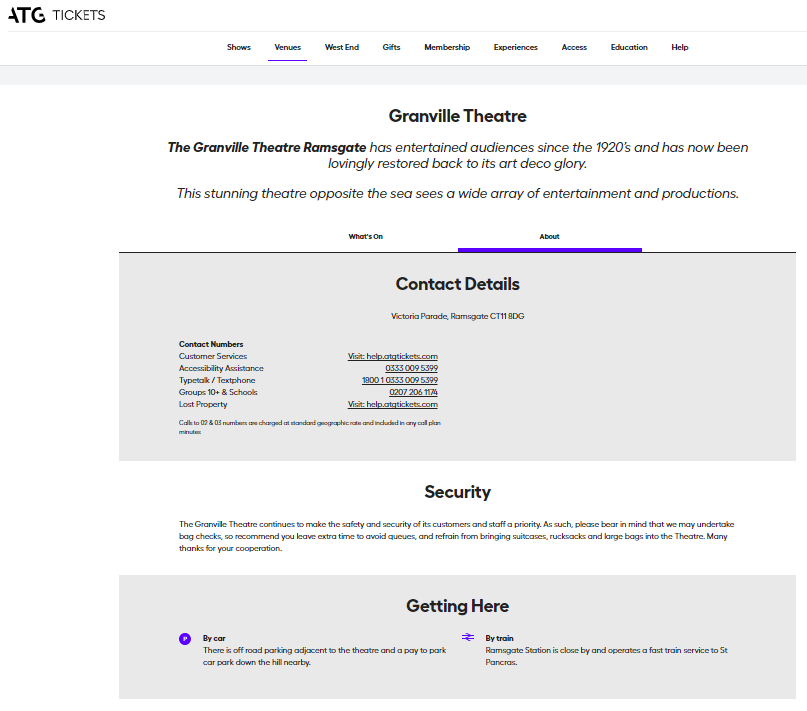Click Access in the navigation bar

pos(574,47)
